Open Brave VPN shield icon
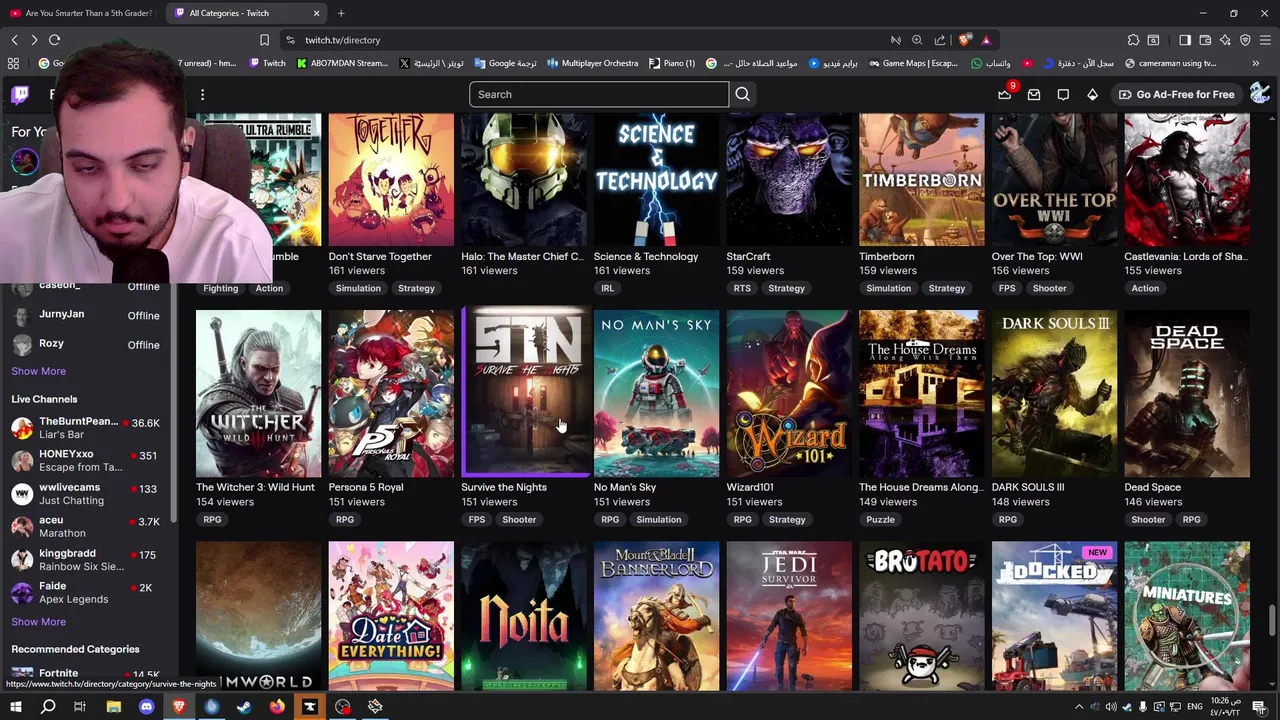This screenshot has height=720, width=1280. click(x=1245, y=40)
